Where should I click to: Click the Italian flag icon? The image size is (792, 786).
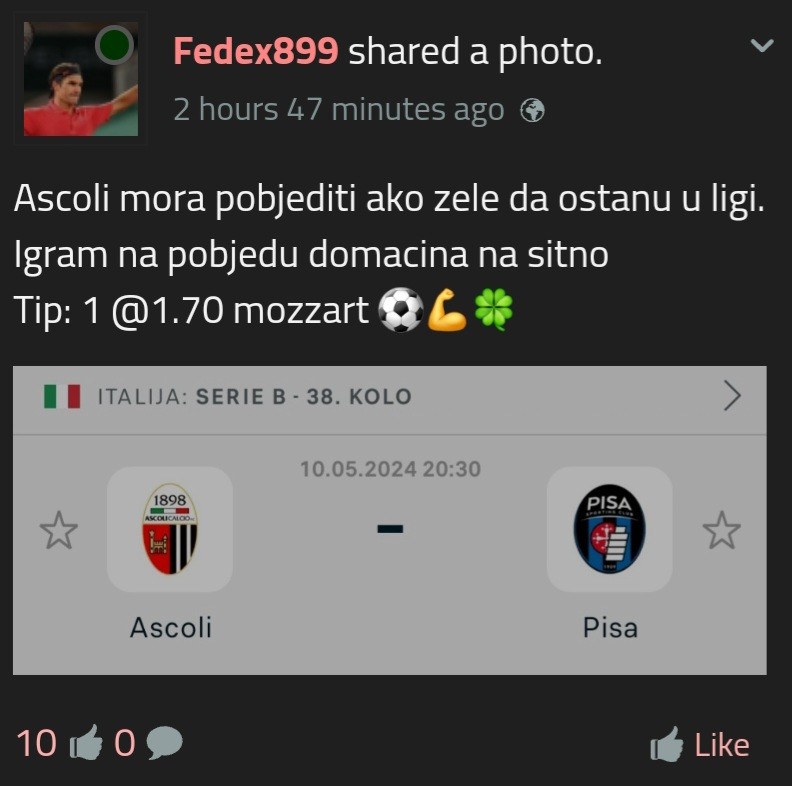coord(62,397)
